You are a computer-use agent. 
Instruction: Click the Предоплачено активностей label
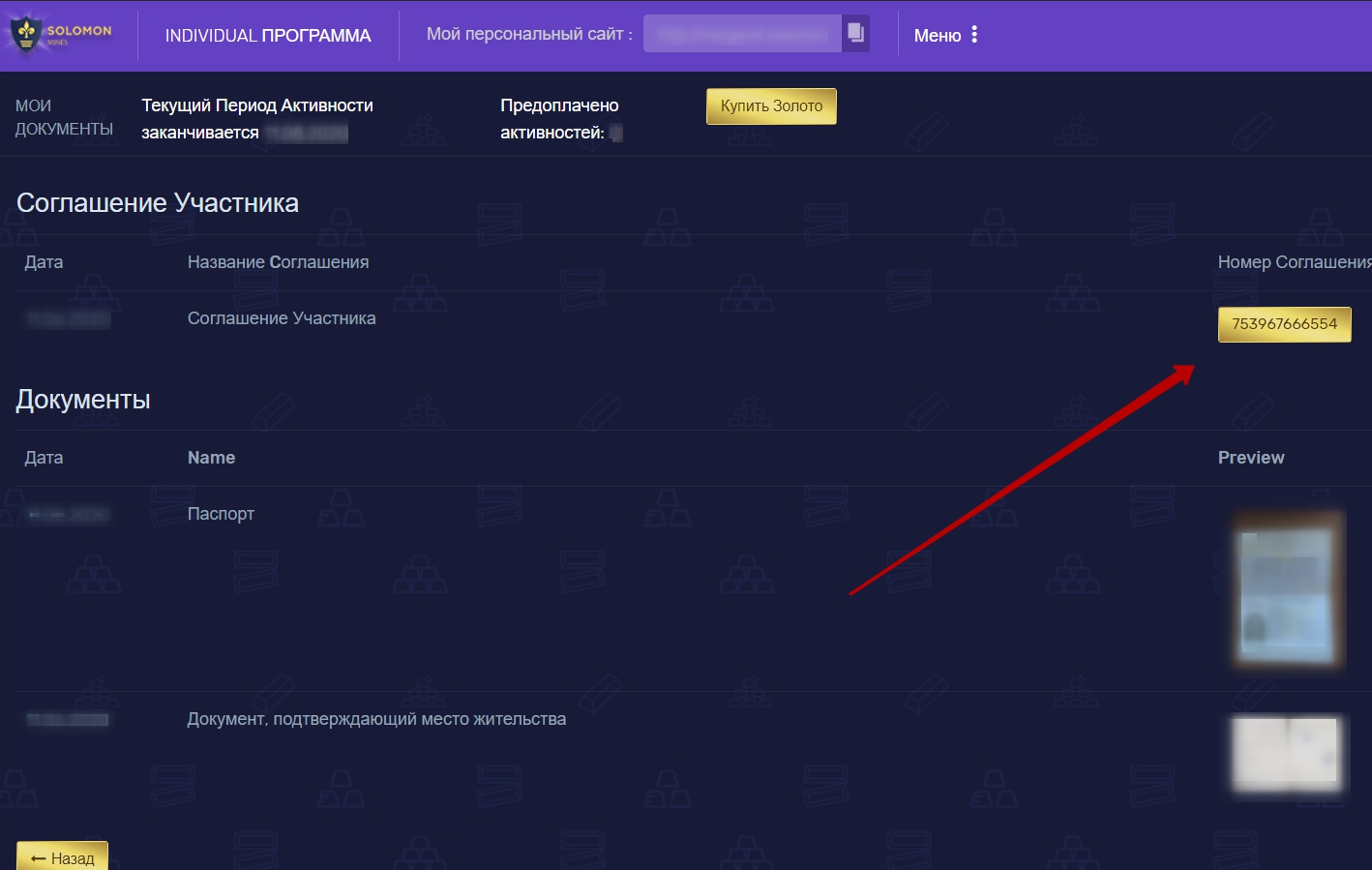[558, 118]
